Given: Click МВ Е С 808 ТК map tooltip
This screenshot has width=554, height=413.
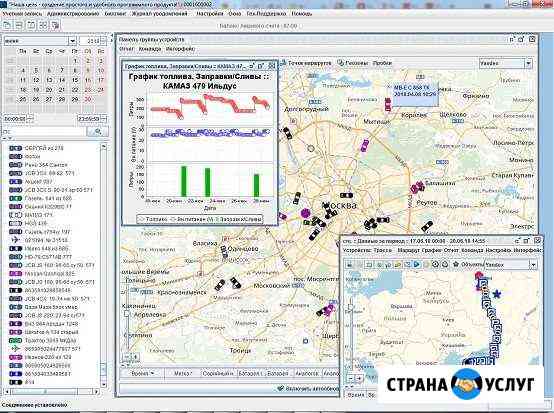Looking at the screenshot, I should (416, 94).
